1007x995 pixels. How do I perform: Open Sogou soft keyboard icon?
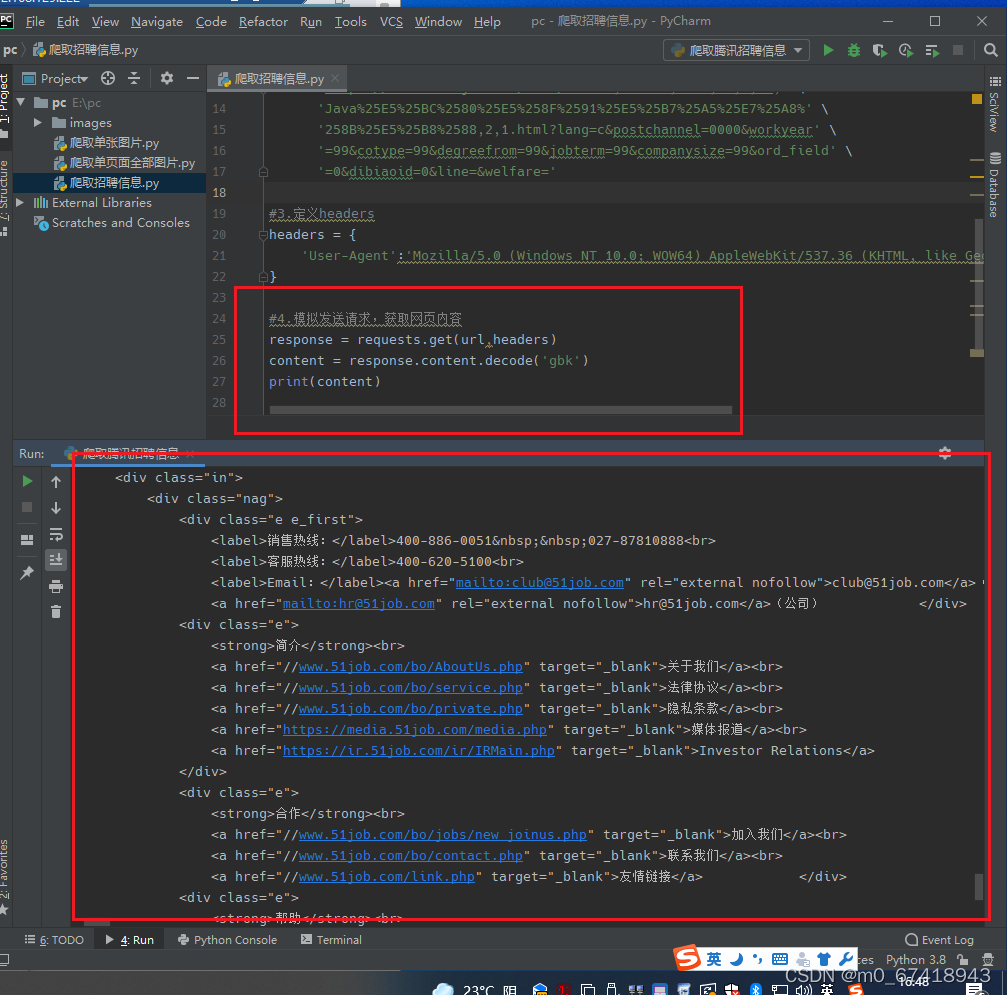pos(780,959)
